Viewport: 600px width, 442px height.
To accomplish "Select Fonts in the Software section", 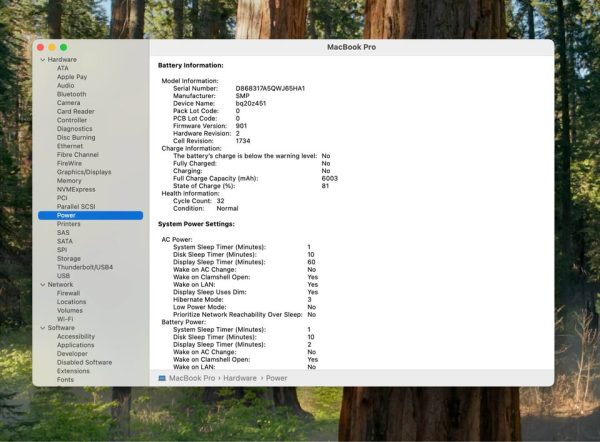I will coord(65,379).
